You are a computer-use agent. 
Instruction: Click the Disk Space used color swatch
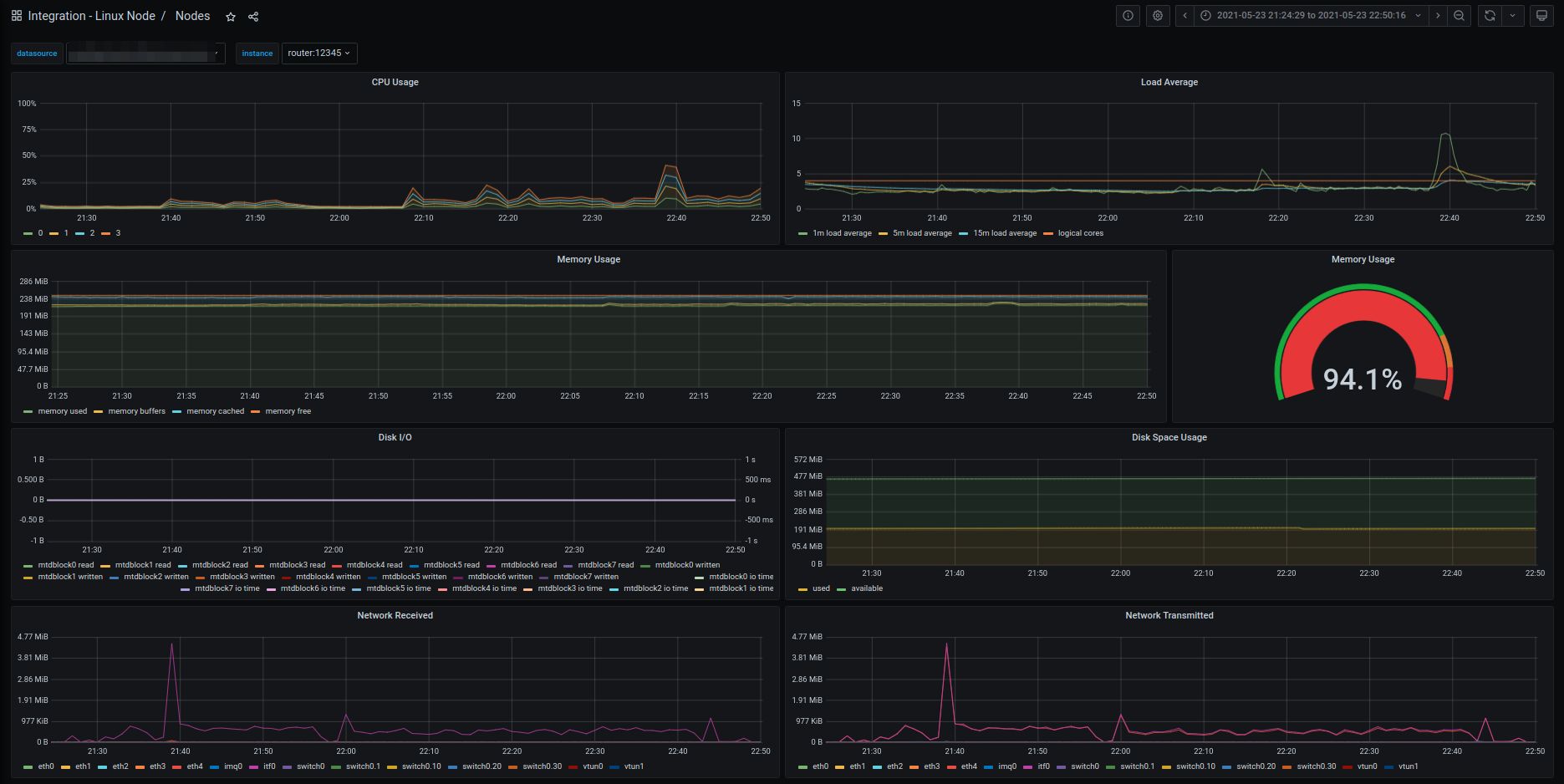click(803, 589)
